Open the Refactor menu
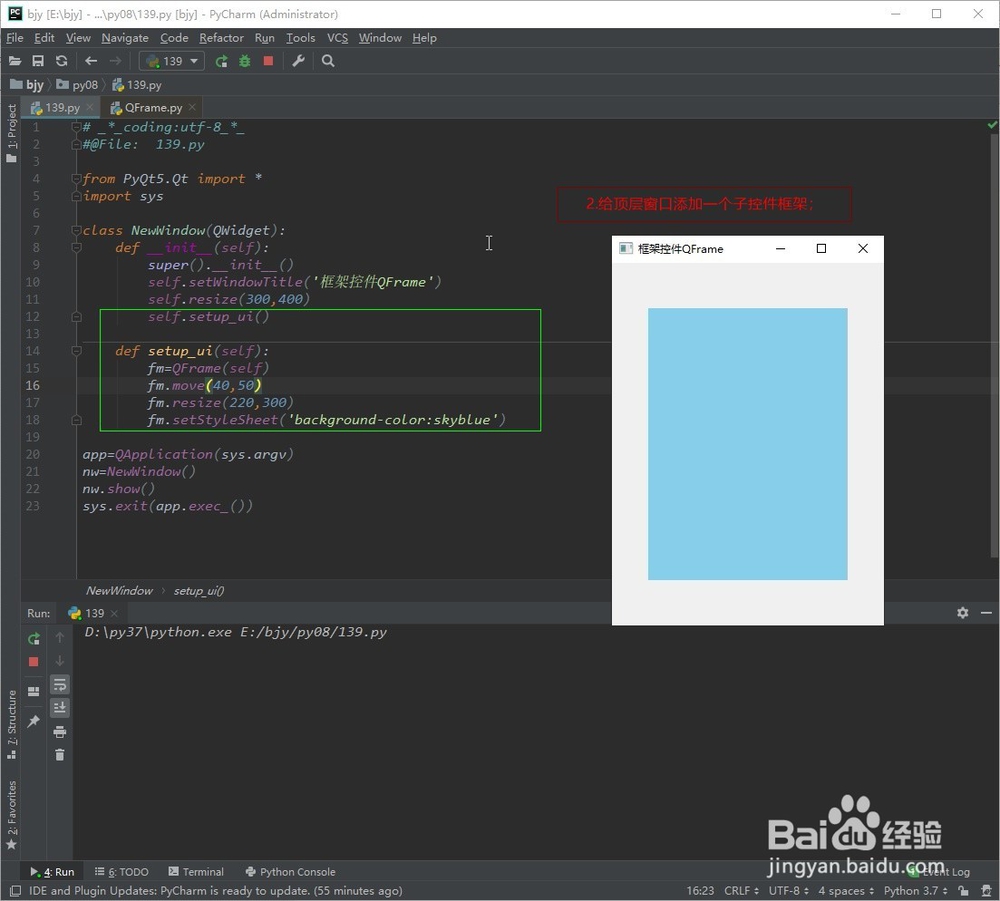 coord(221,38)
